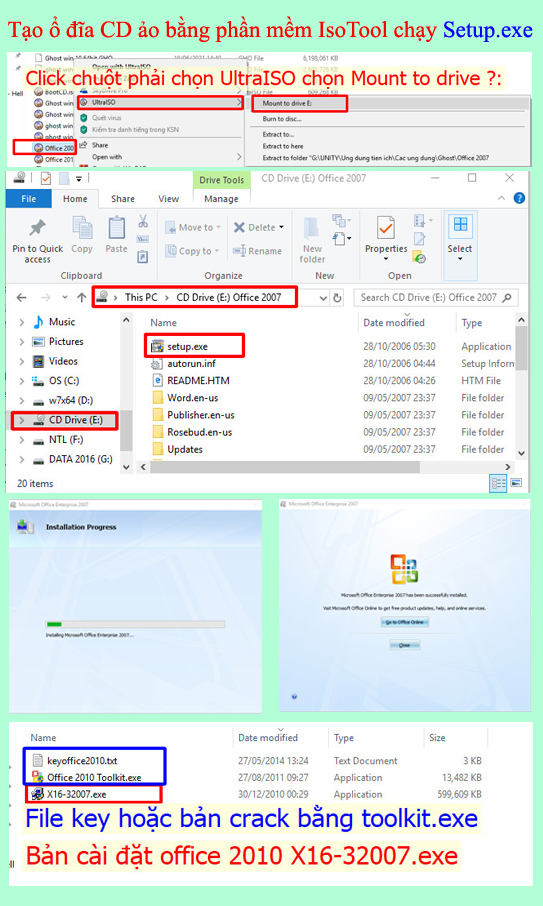The height and width of the screenshot is (906, 543).
Task: Open recent locations dropdown arrow
Action: pos(64,298)
